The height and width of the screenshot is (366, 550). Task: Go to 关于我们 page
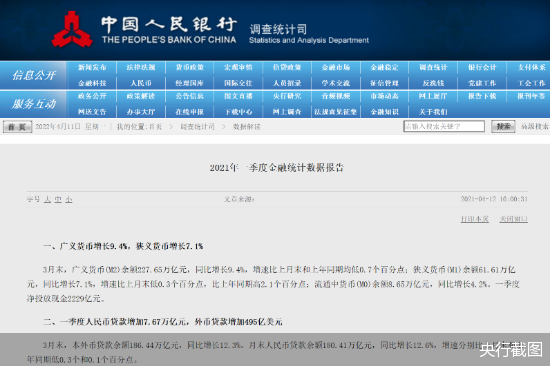click(433, 112)
